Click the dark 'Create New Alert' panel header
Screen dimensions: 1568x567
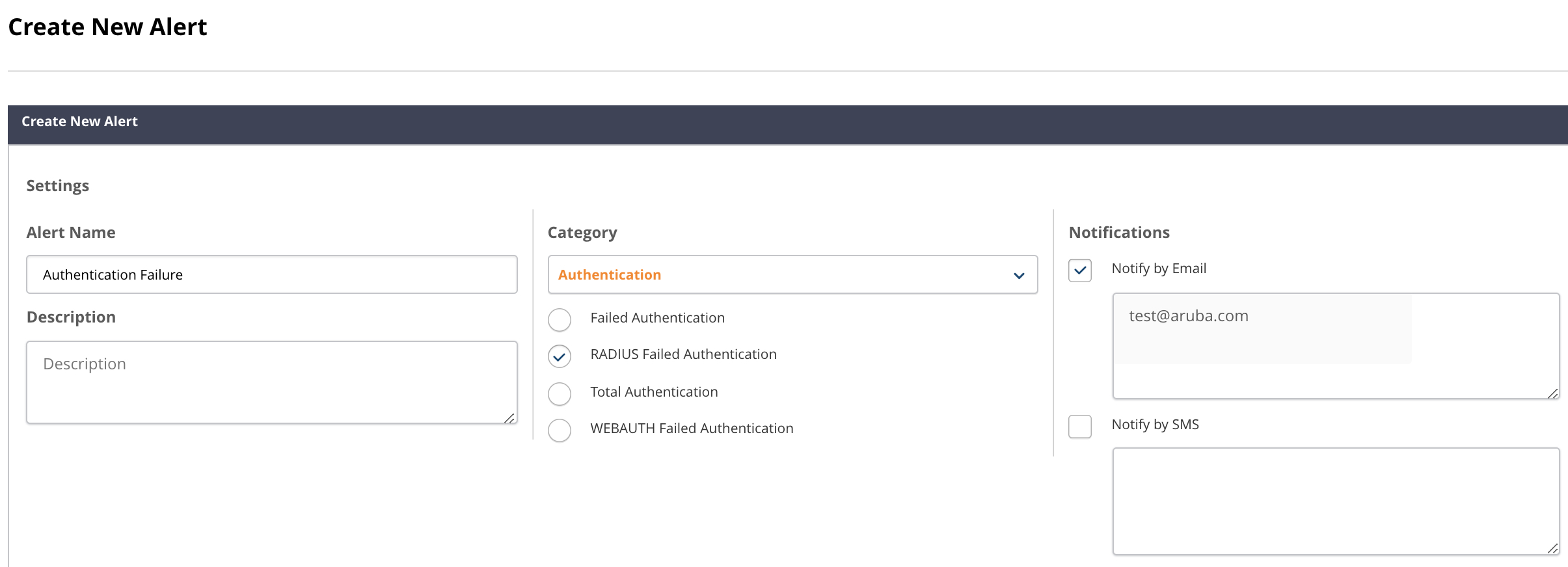788,125
